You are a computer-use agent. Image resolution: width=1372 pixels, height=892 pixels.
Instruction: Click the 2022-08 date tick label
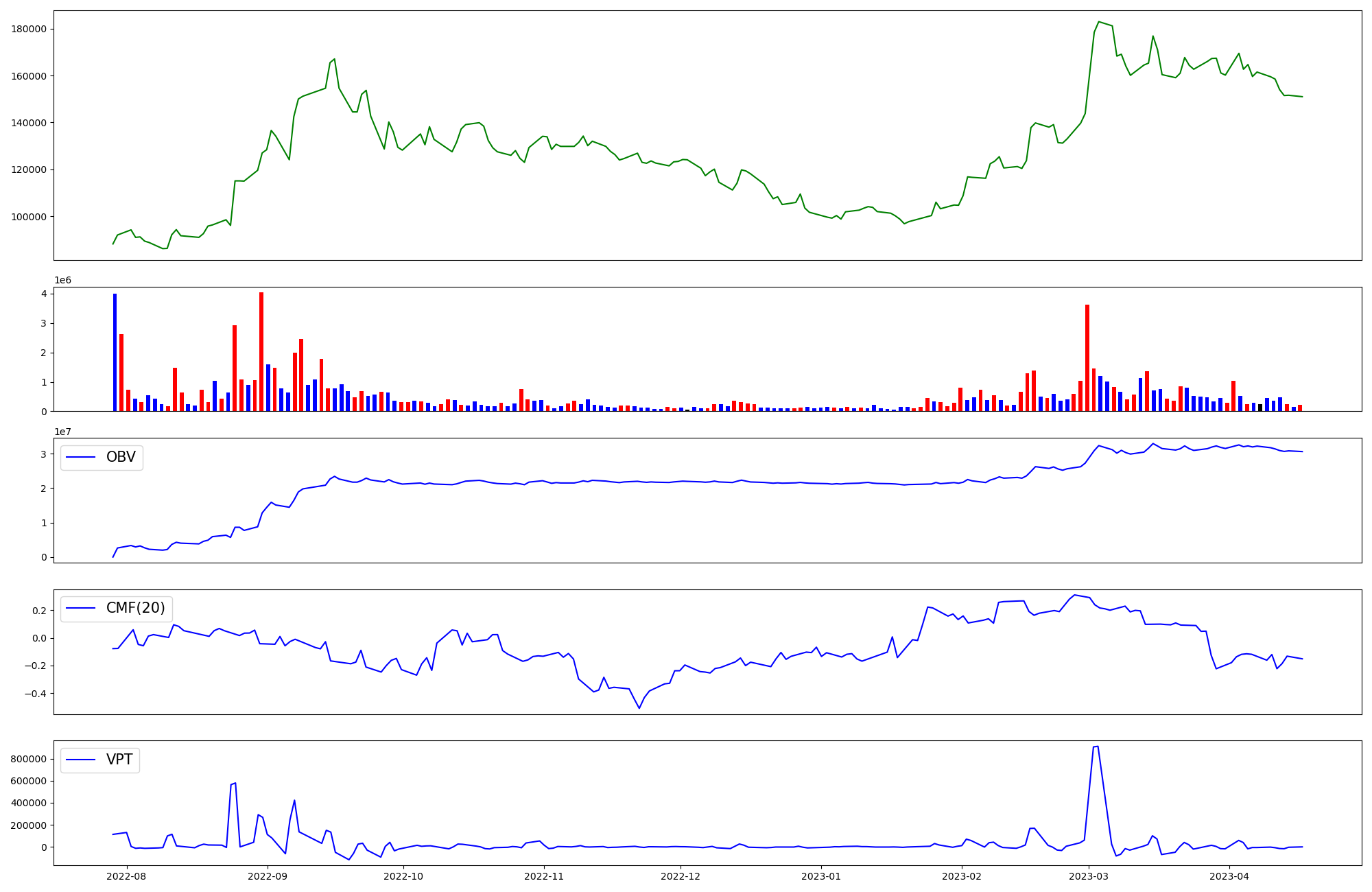[126, 876]
